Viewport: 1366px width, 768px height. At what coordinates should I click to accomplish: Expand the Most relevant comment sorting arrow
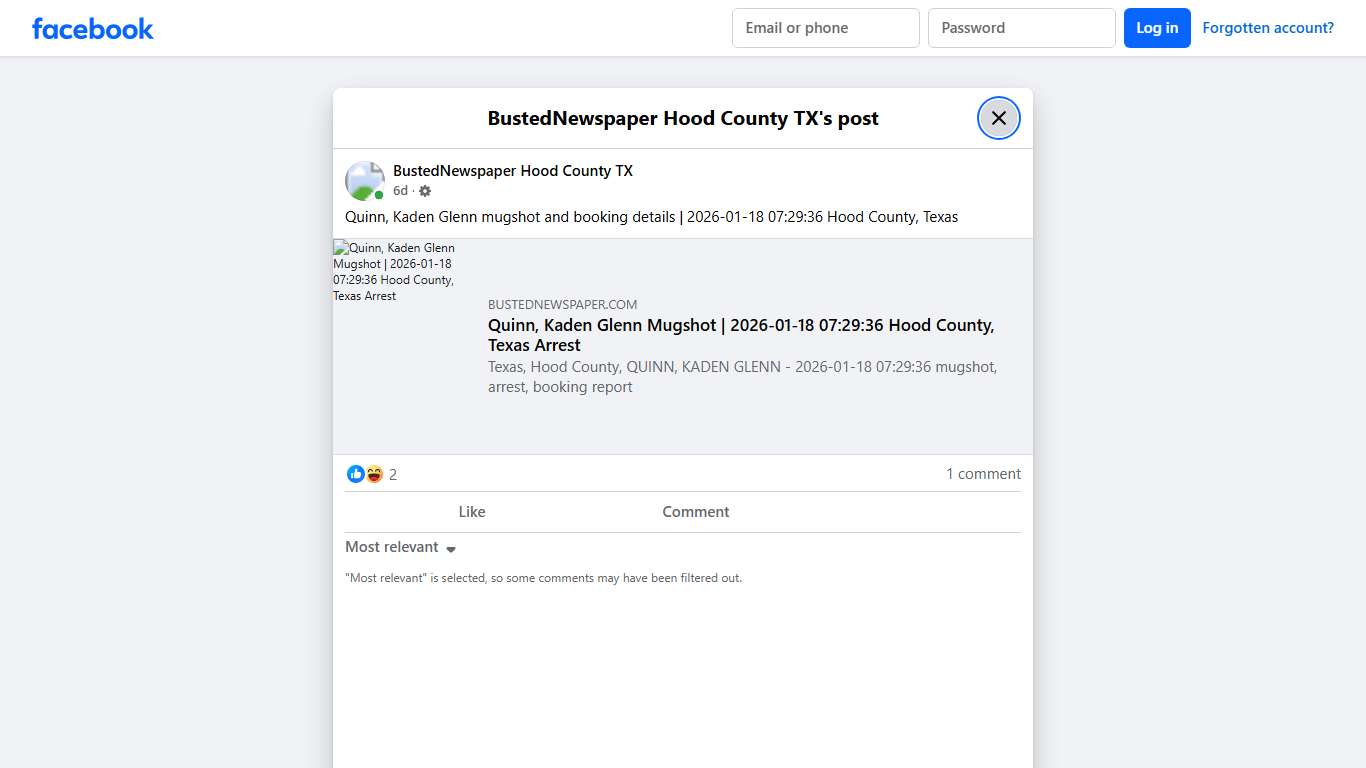tap(451, 549)
